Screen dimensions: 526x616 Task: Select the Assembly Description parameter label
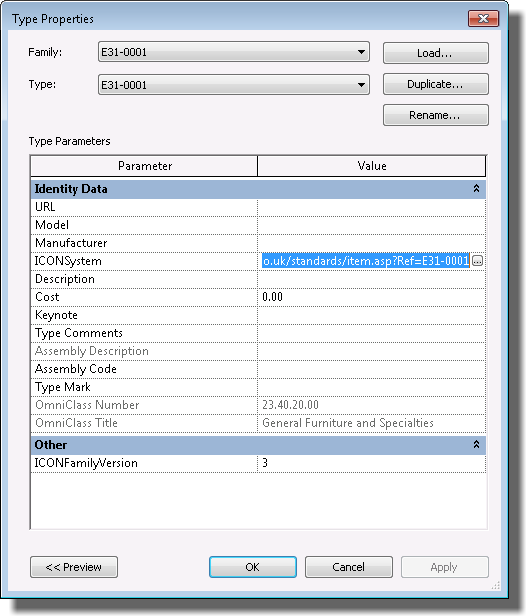(92, 351)
